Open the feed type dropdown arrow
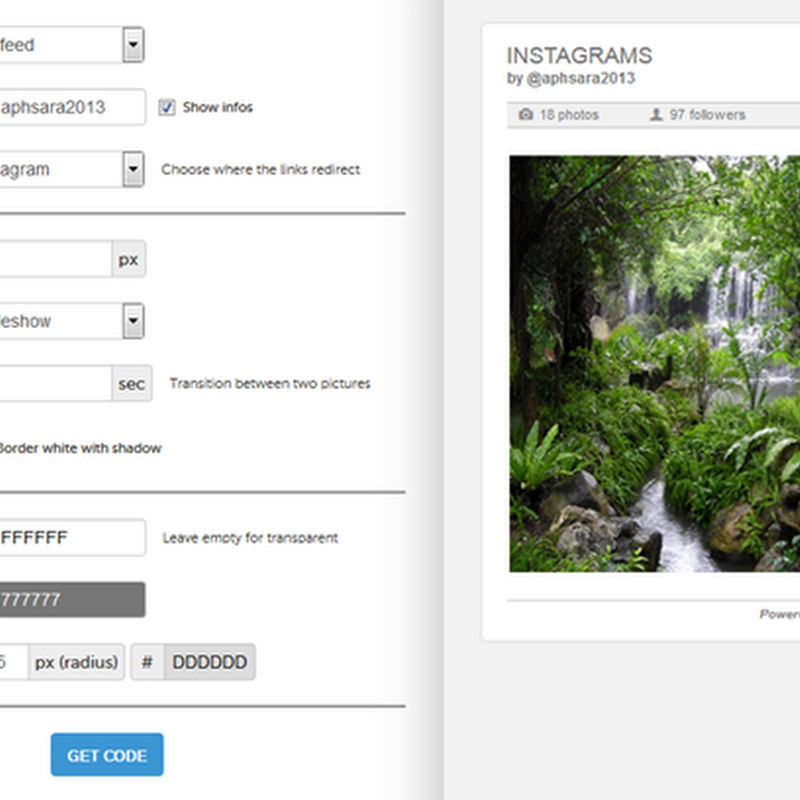The height and width of the screenshot is (800, 800). [x=133, y=45]
